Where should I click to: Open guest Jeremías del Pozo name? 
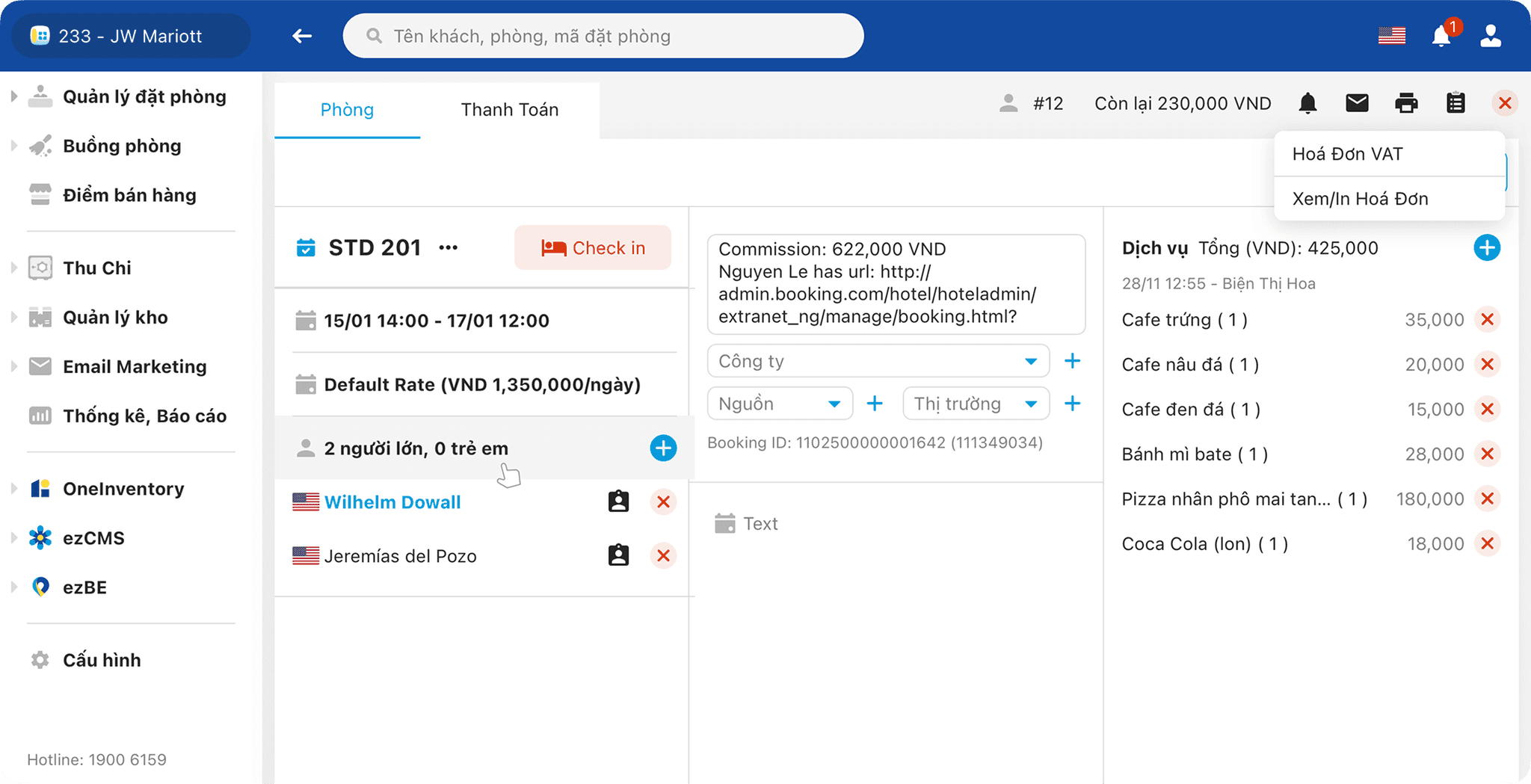tap(401, 556)
